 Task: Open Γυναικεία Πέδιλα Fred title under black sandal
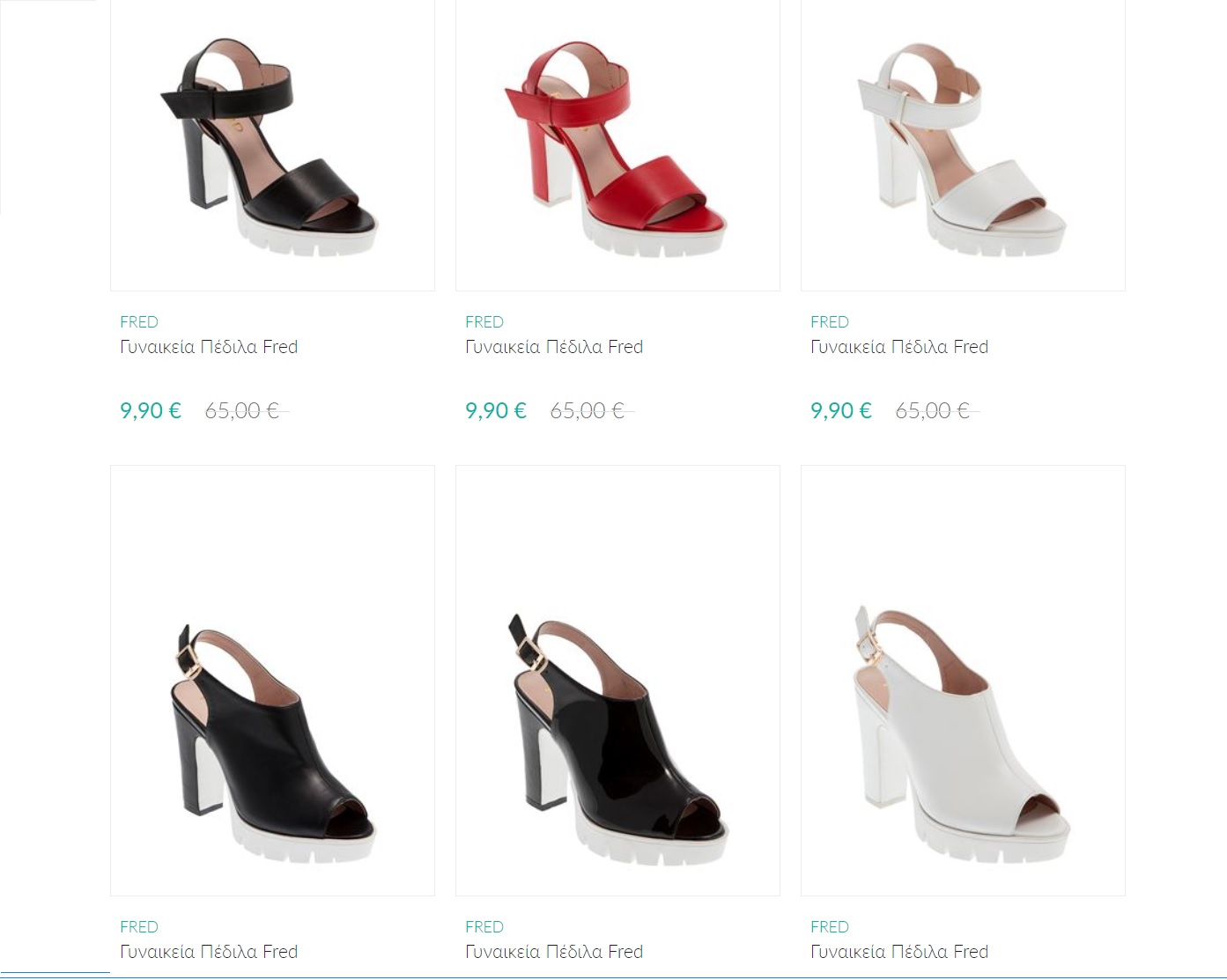click(x=209, y=347)
